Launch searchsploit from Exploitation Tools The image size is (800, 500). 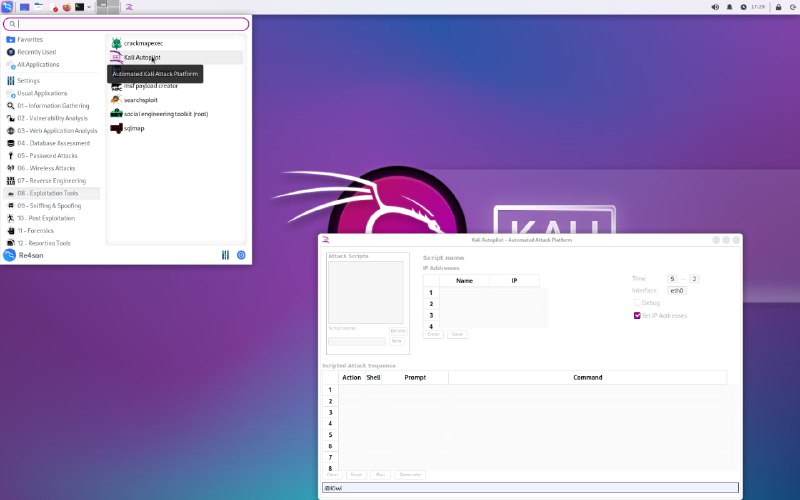141,100
